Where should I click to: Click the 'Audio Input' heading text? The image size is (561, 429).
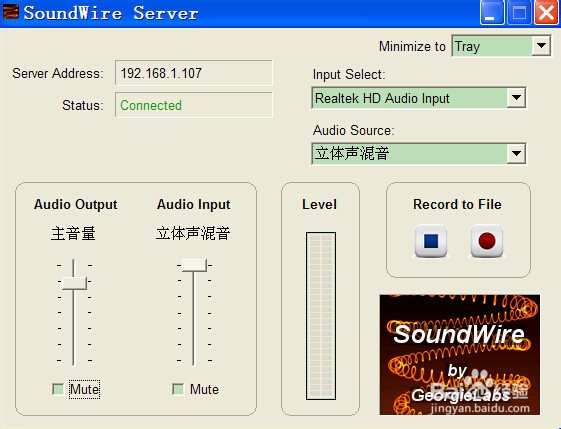pyautogui.click(x=194, y=205)
